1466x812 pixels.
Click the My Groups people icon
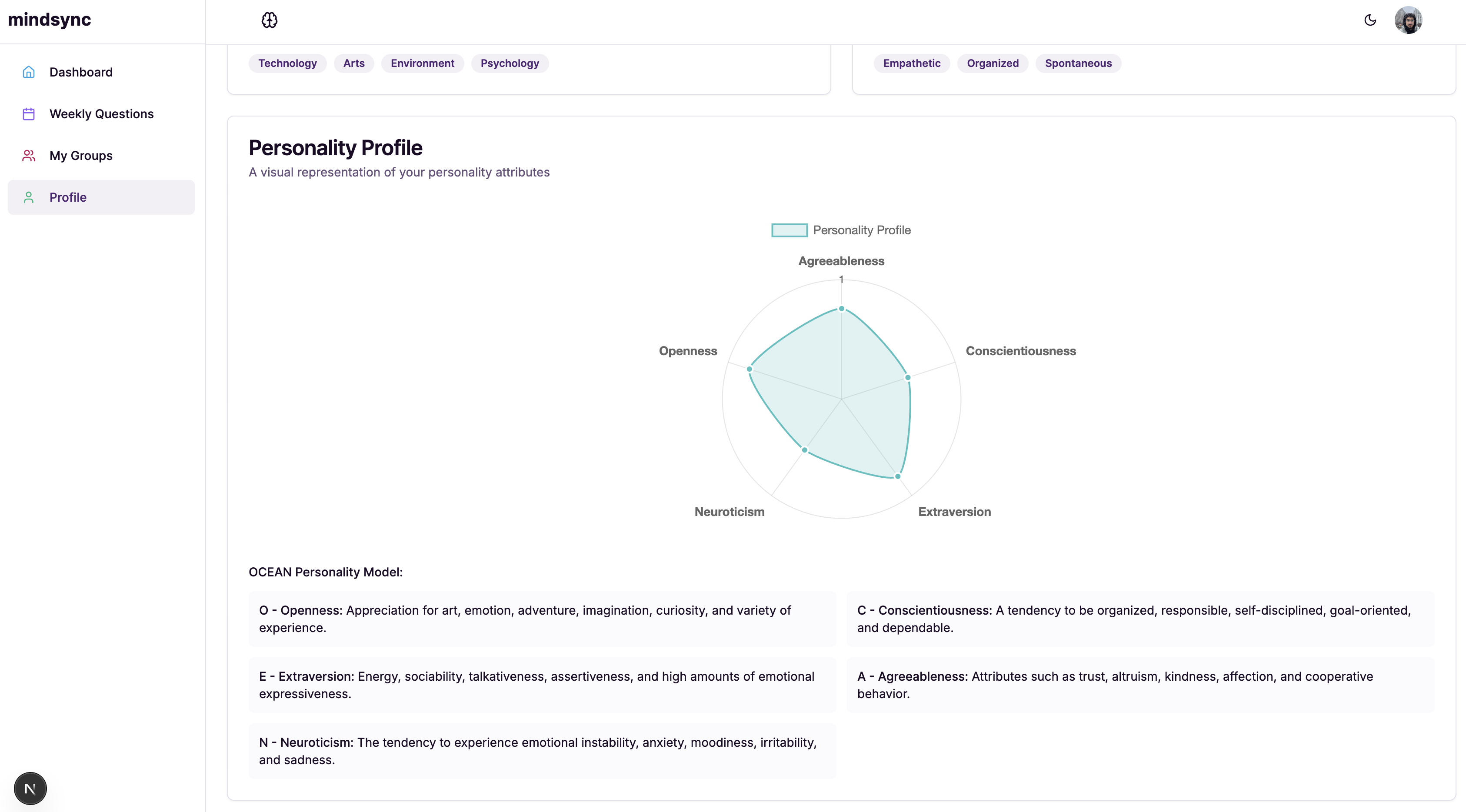[28, 155]
